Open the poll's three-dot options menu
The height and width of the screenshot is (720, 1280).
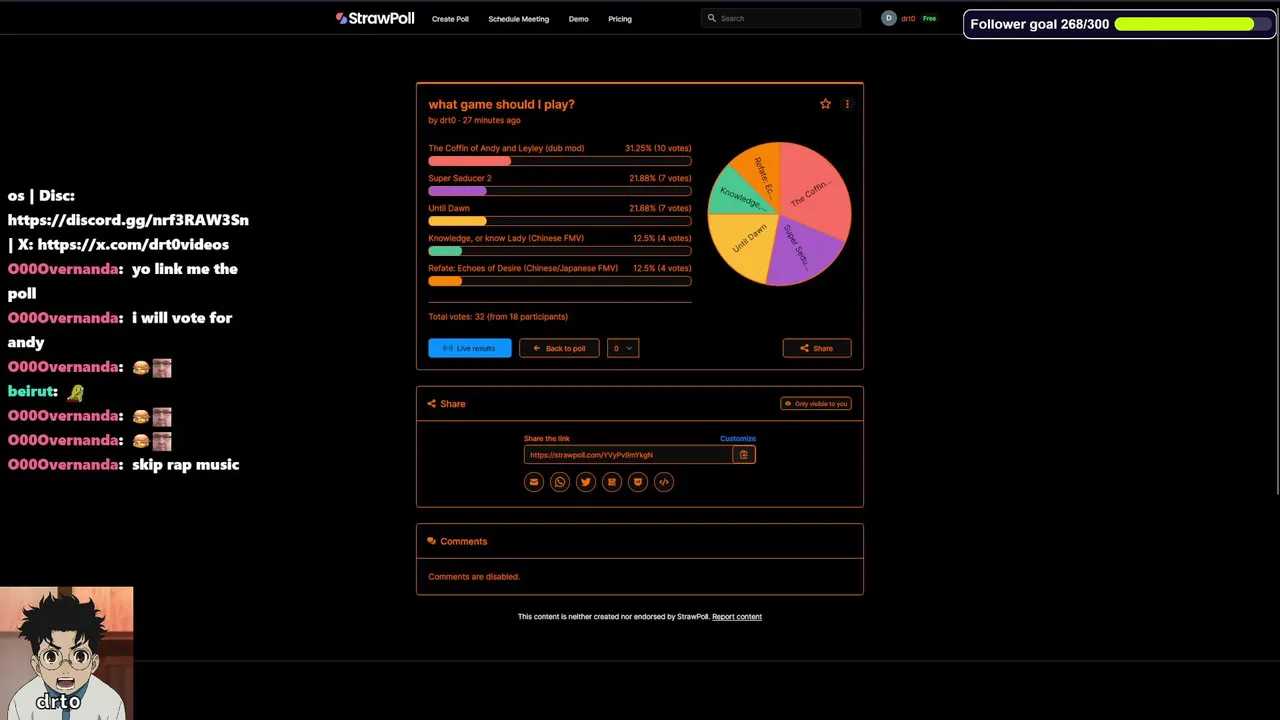[x=847, y=104]
